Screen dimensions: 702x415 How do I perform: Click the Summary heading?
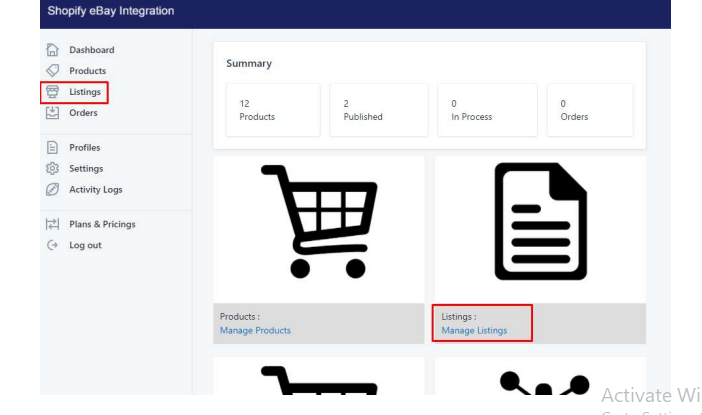249,64
